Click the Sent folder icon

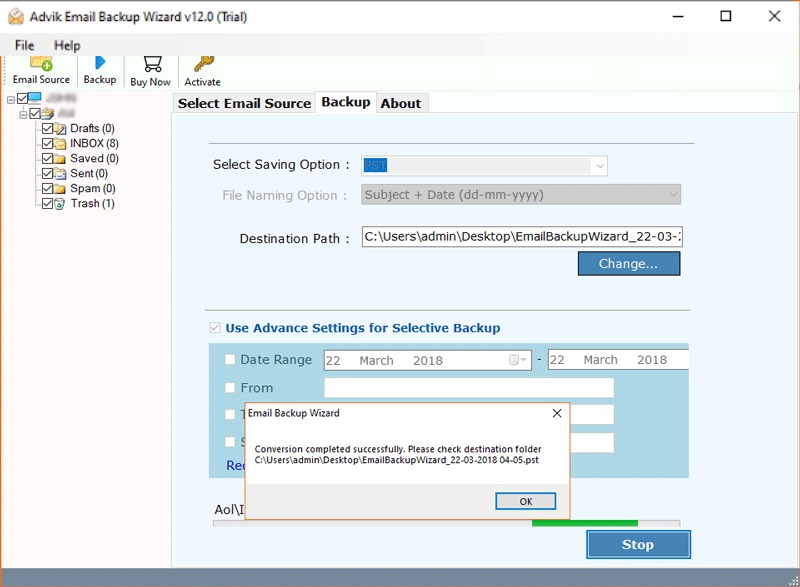[x=60, y=174]
